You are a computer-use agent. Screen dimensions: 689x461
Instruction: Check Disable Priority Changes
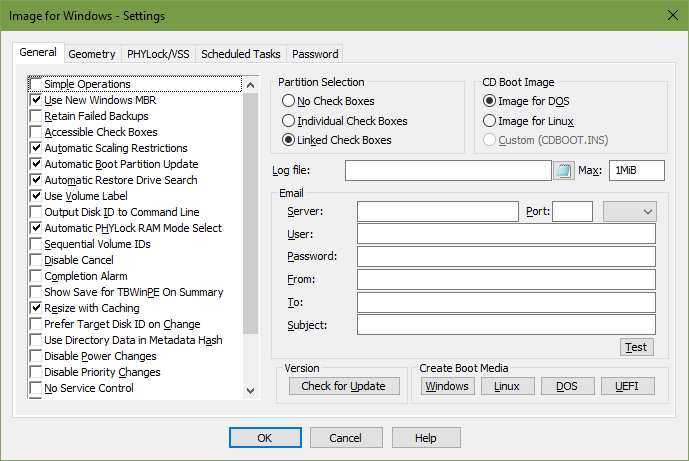(36, 372)
